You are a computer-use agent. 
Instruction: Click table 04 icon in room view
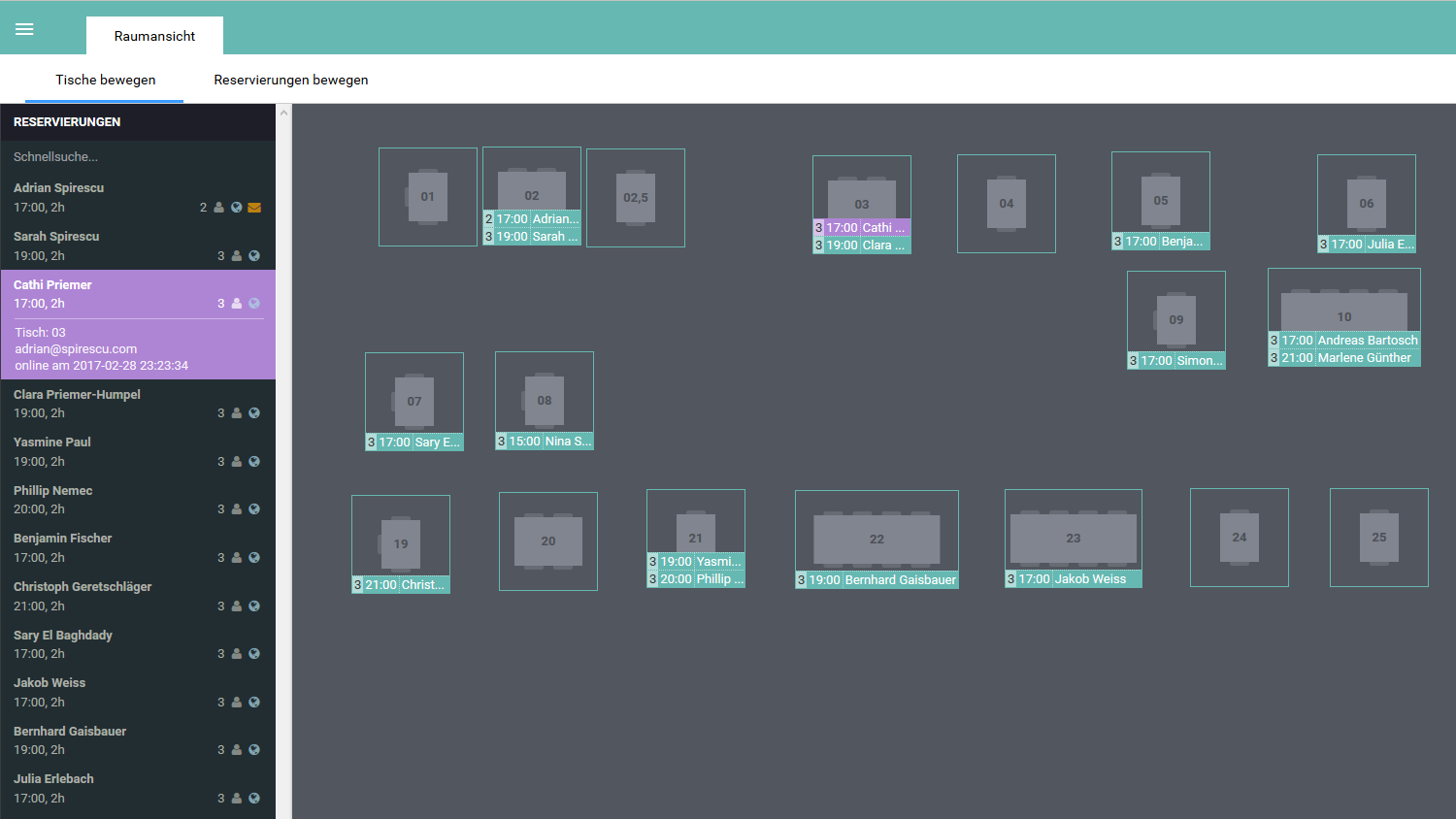point(1006,204)
